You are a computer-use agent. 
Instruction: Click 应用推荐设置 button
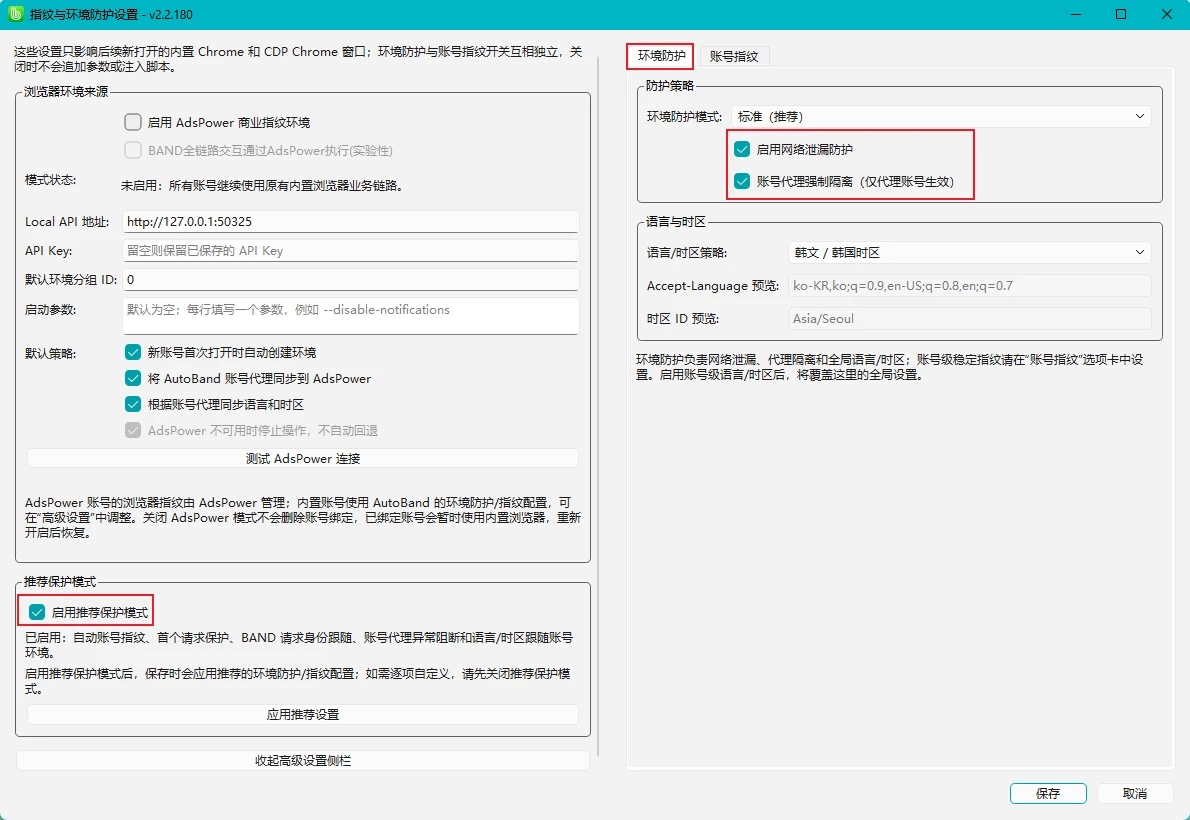coord(303,714)
